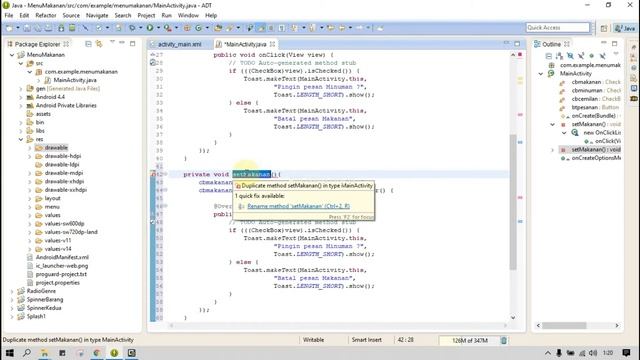Open the Android SDK Manager icon
640x360 pixels.
click(x=61, y=28)
